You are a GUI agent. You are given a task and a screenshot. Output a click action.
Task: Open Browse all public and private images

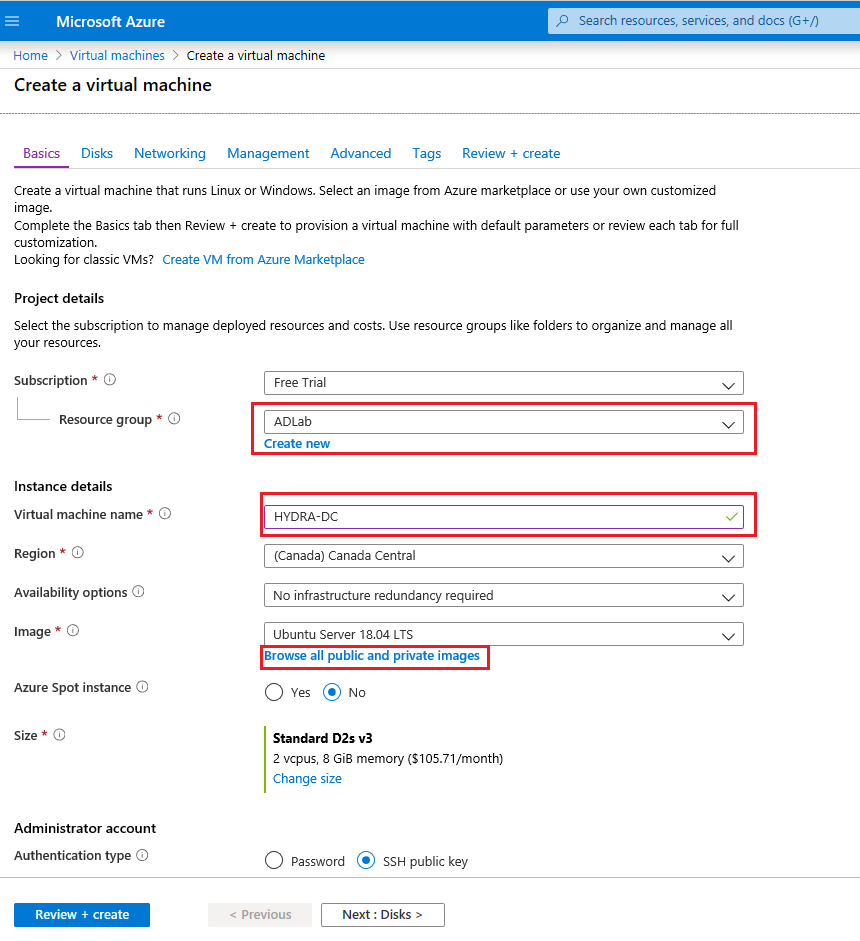tap(374, 655)
